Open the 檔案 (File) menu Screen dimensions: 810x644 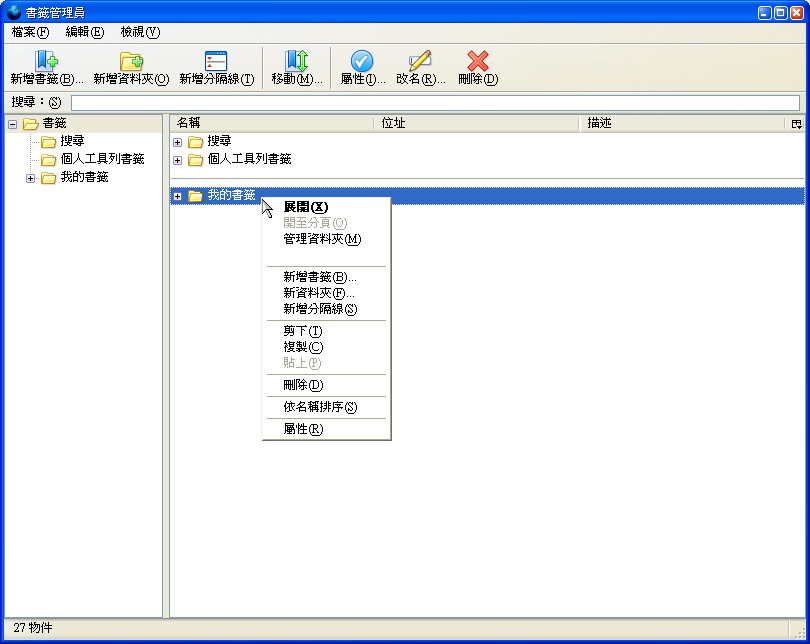click(x=30, y=32)
